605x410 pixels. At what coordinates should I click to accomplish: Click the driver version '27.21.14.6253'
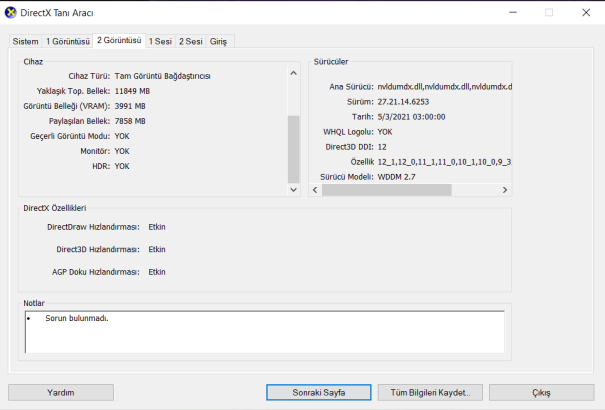(403, 102)
